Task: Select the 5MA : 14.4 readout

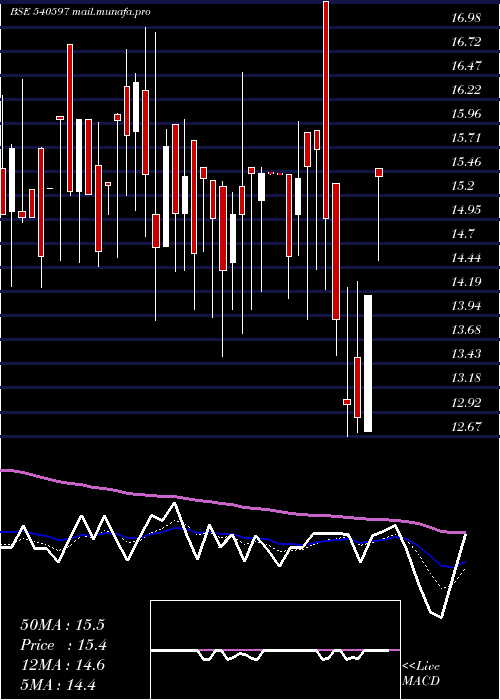Action: click(x=58, y=684)
